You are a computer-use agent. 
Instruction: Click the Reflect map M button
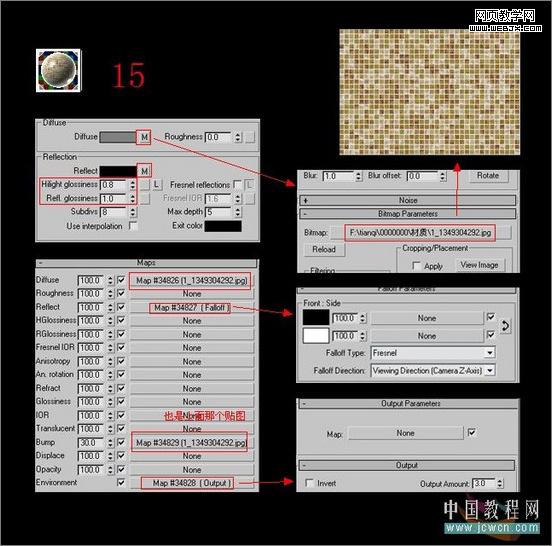point(144,171)
